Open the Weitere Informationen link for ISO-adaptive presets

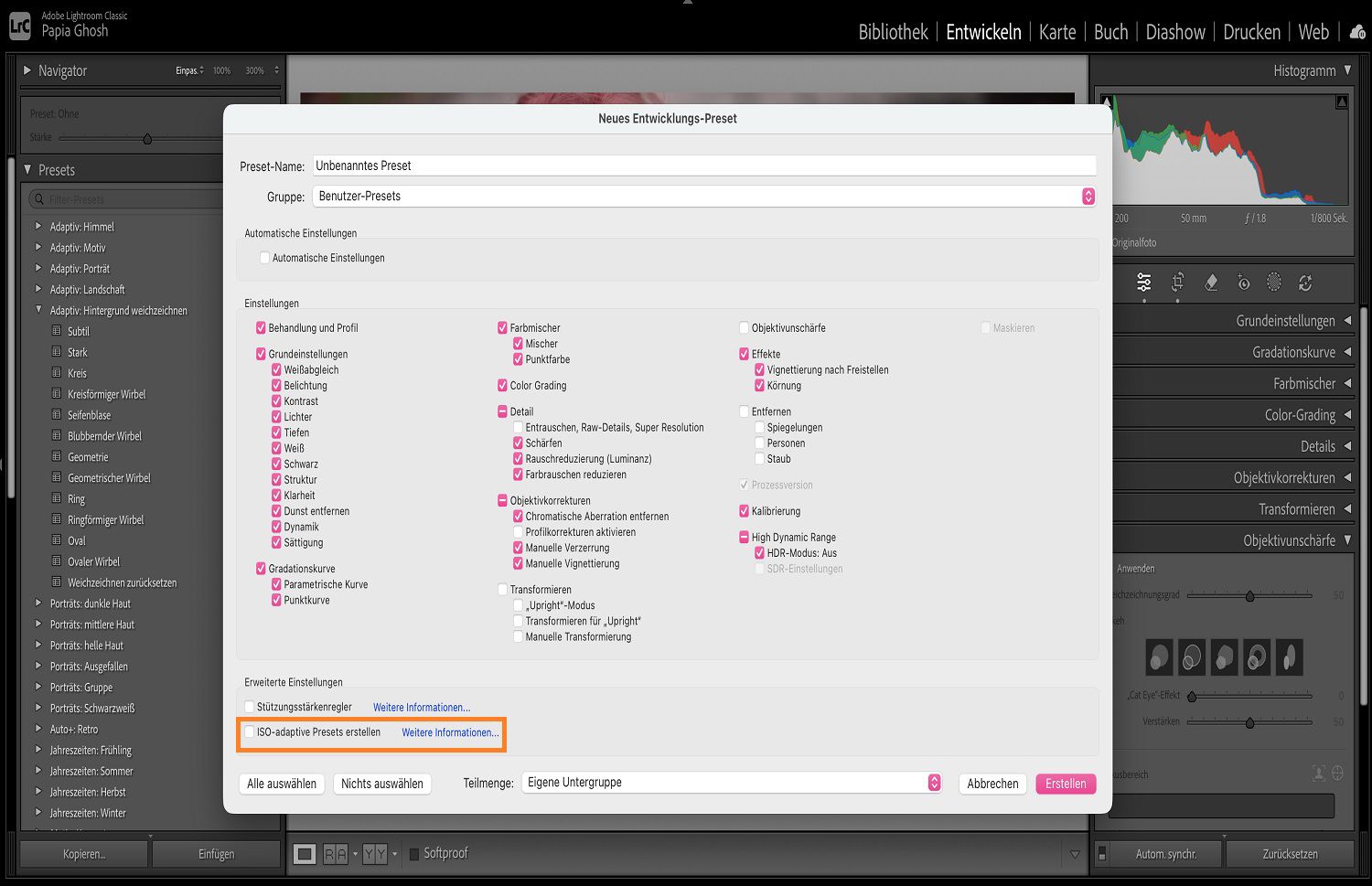pyautogui.click(x=449, y=731)
